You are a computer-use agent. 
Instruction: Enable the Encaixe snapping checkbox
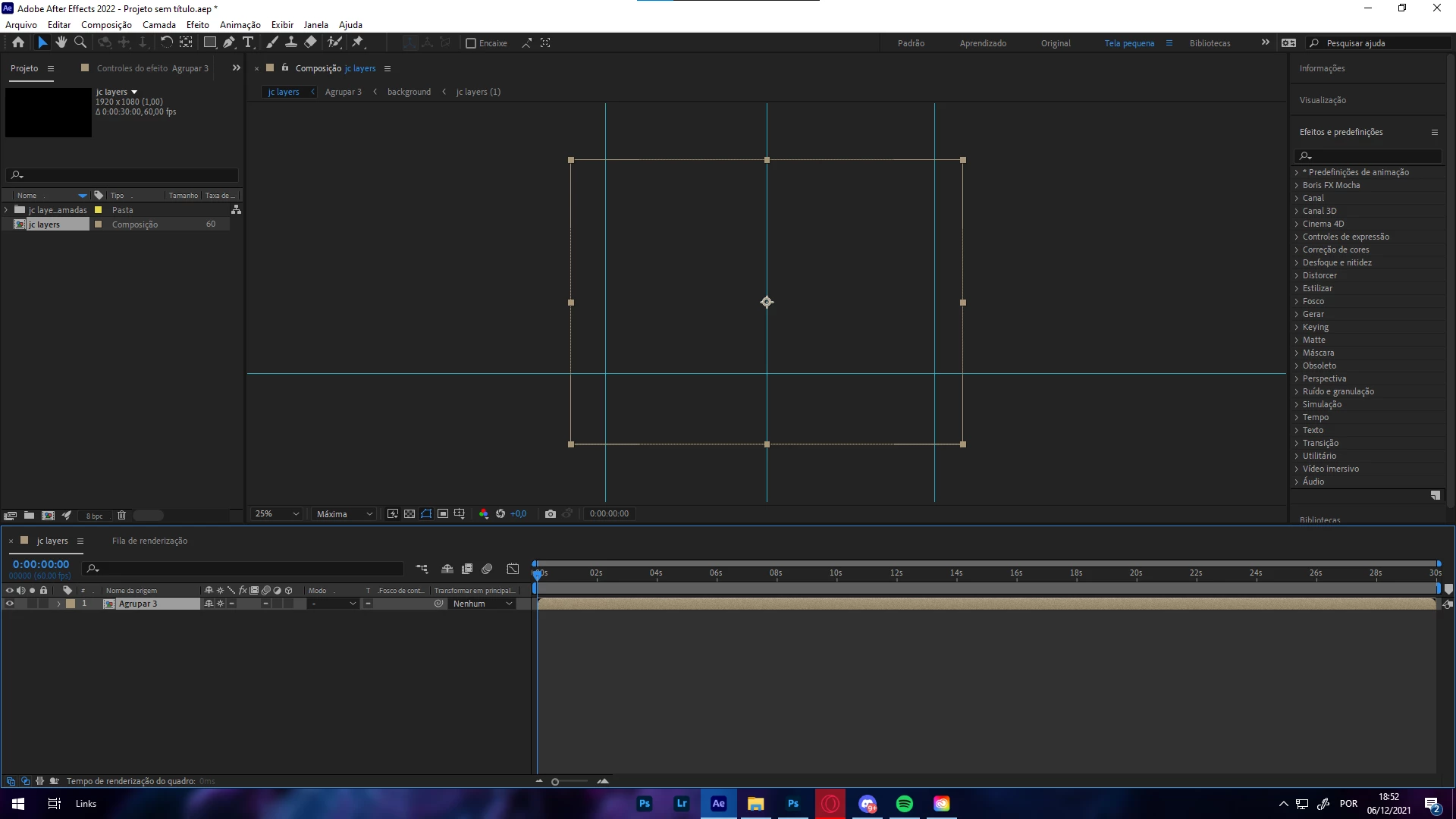471,43
